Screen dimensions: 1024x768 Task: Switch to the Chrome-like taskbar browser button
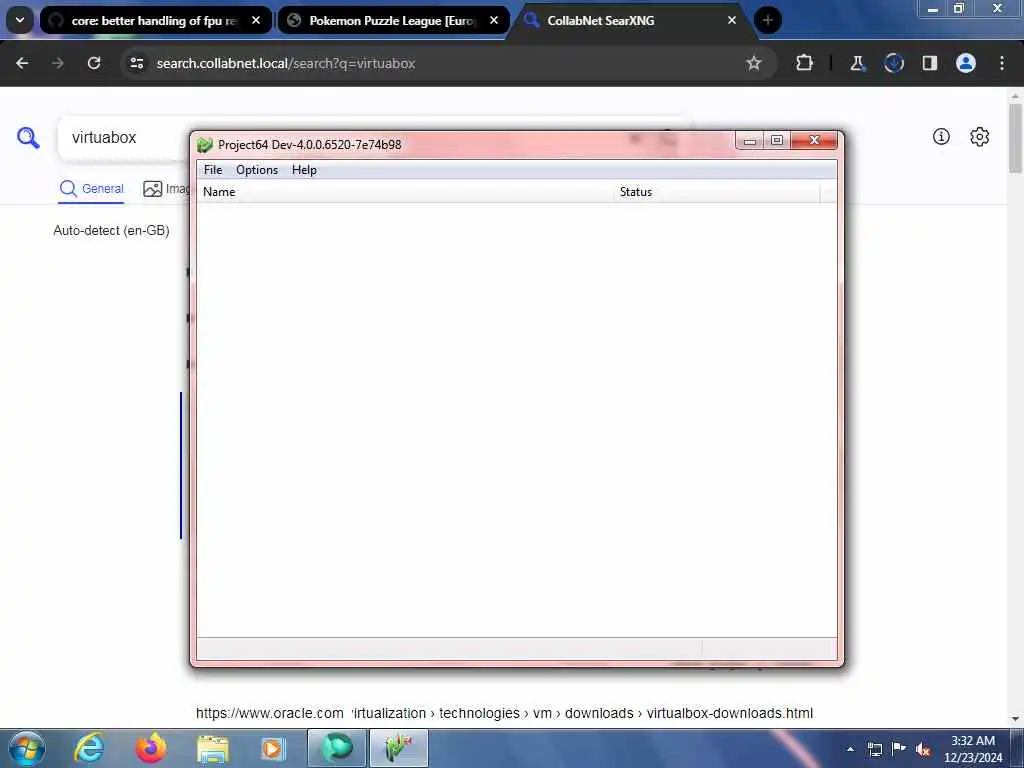[337, 748]
